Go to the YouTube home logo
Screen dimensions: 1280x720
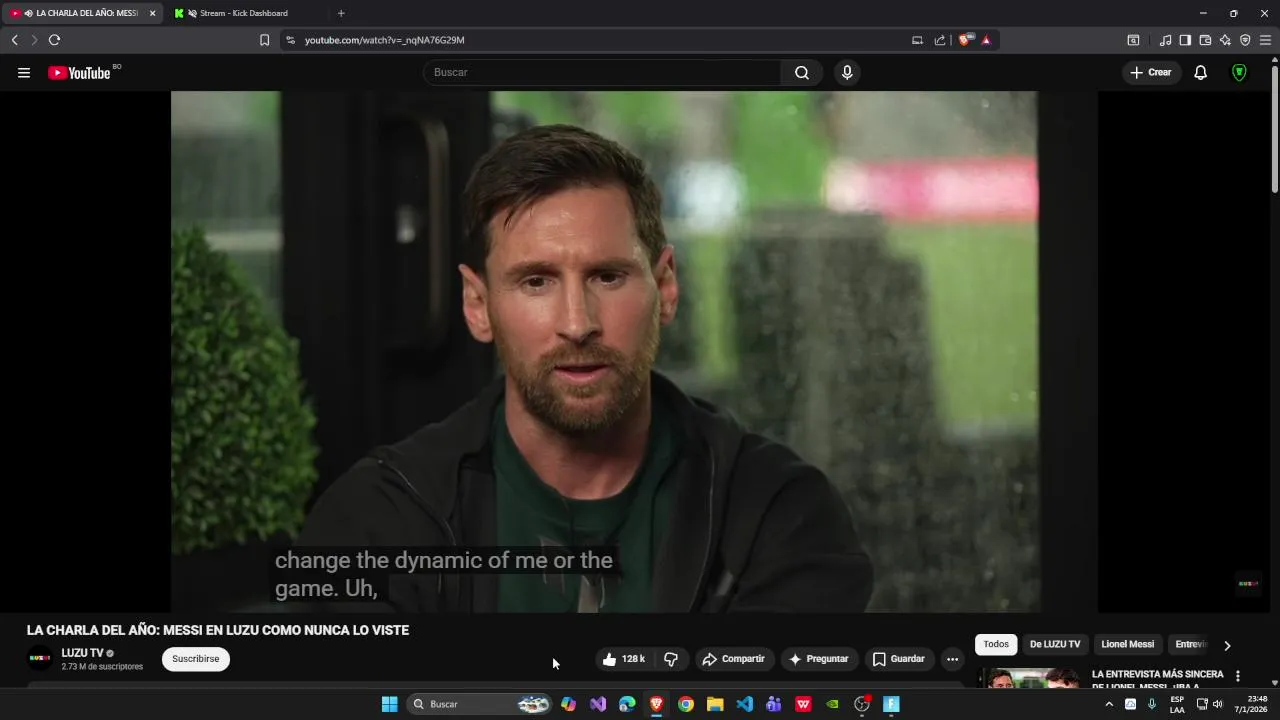(x=79, y=72)
